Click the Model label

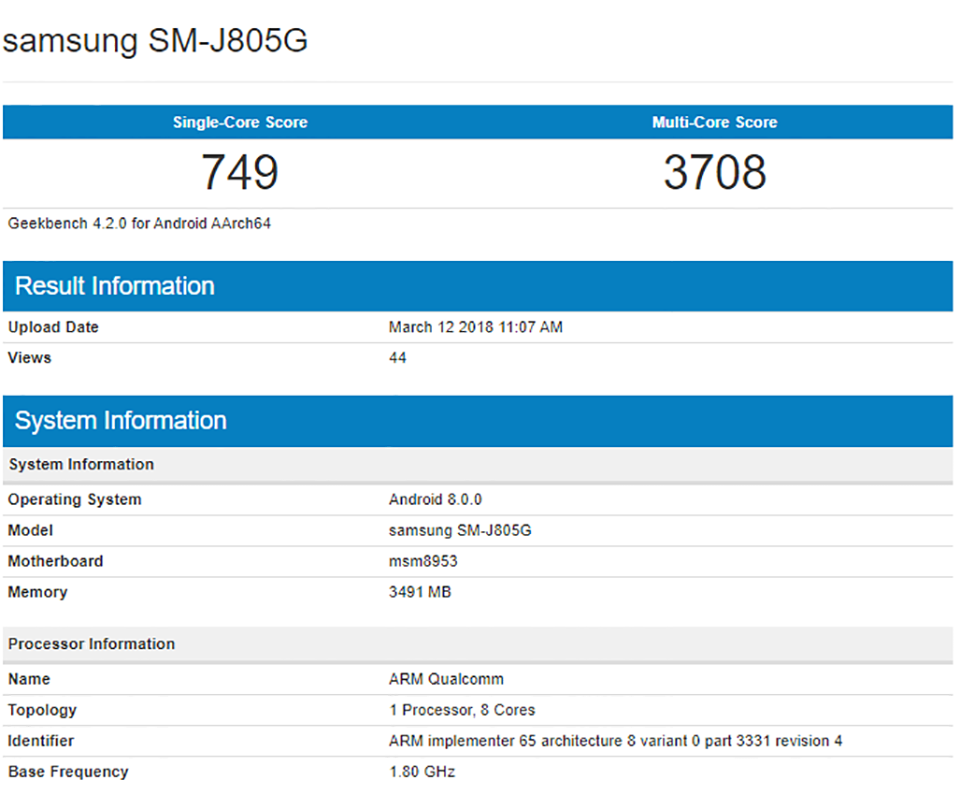click(30, 530)
